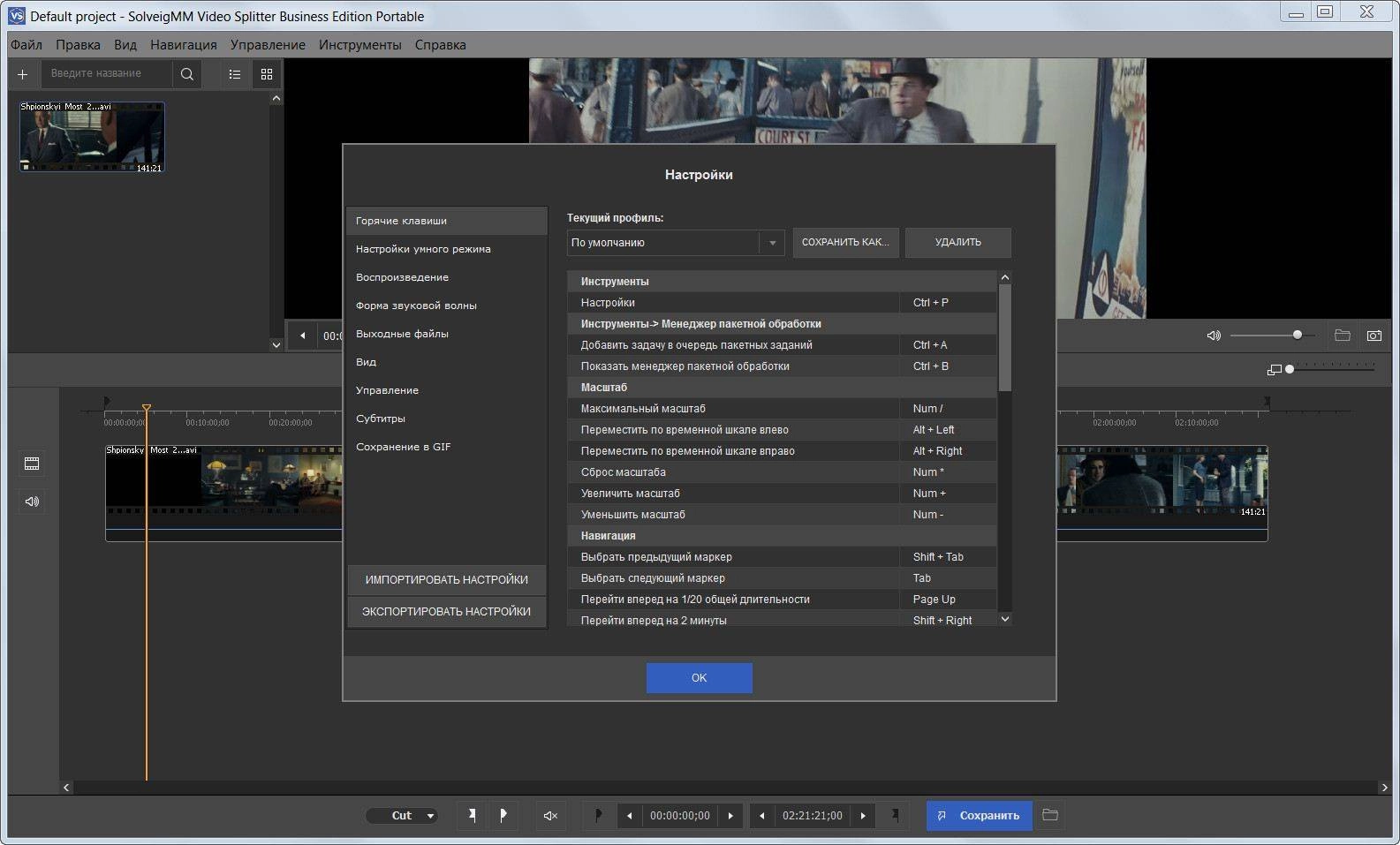Go to the end marker flag icon
The width and height of the screenshot is (1400, 845).
pyautogui.click(x=895, y=815)
